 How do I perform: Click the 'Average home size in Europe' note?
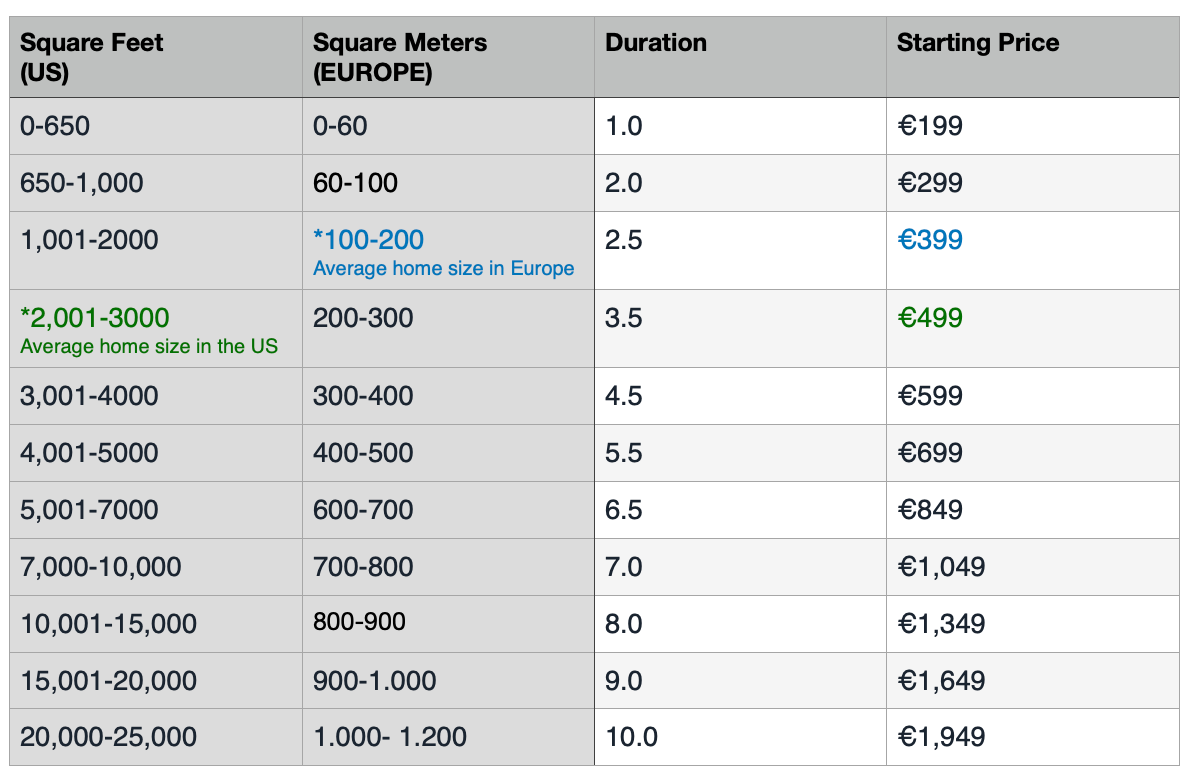point(443,268)
